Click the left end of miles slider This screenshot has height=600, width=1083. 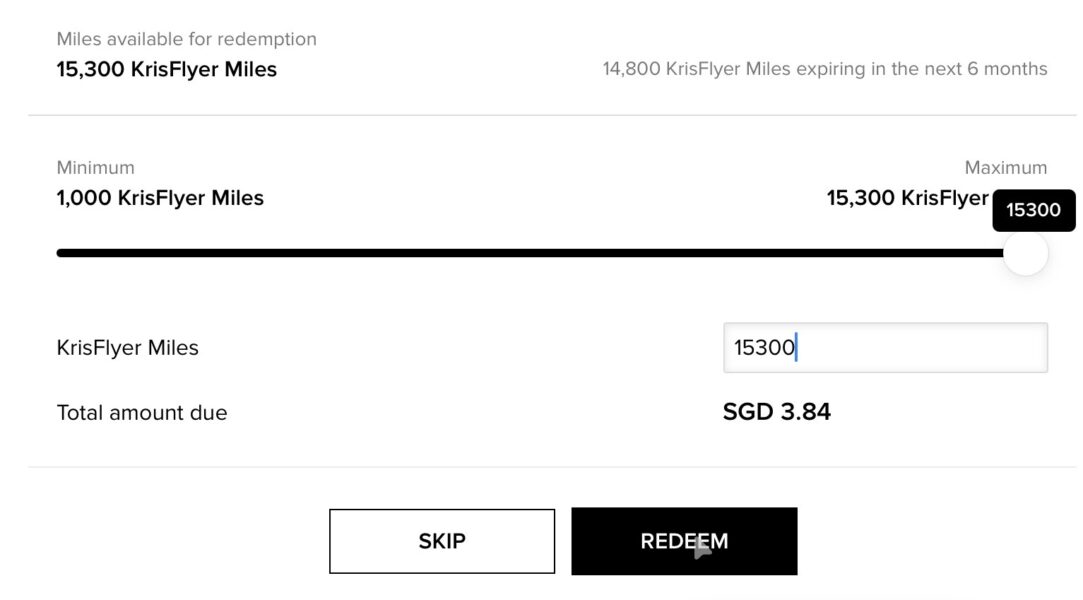click(62, 253)
